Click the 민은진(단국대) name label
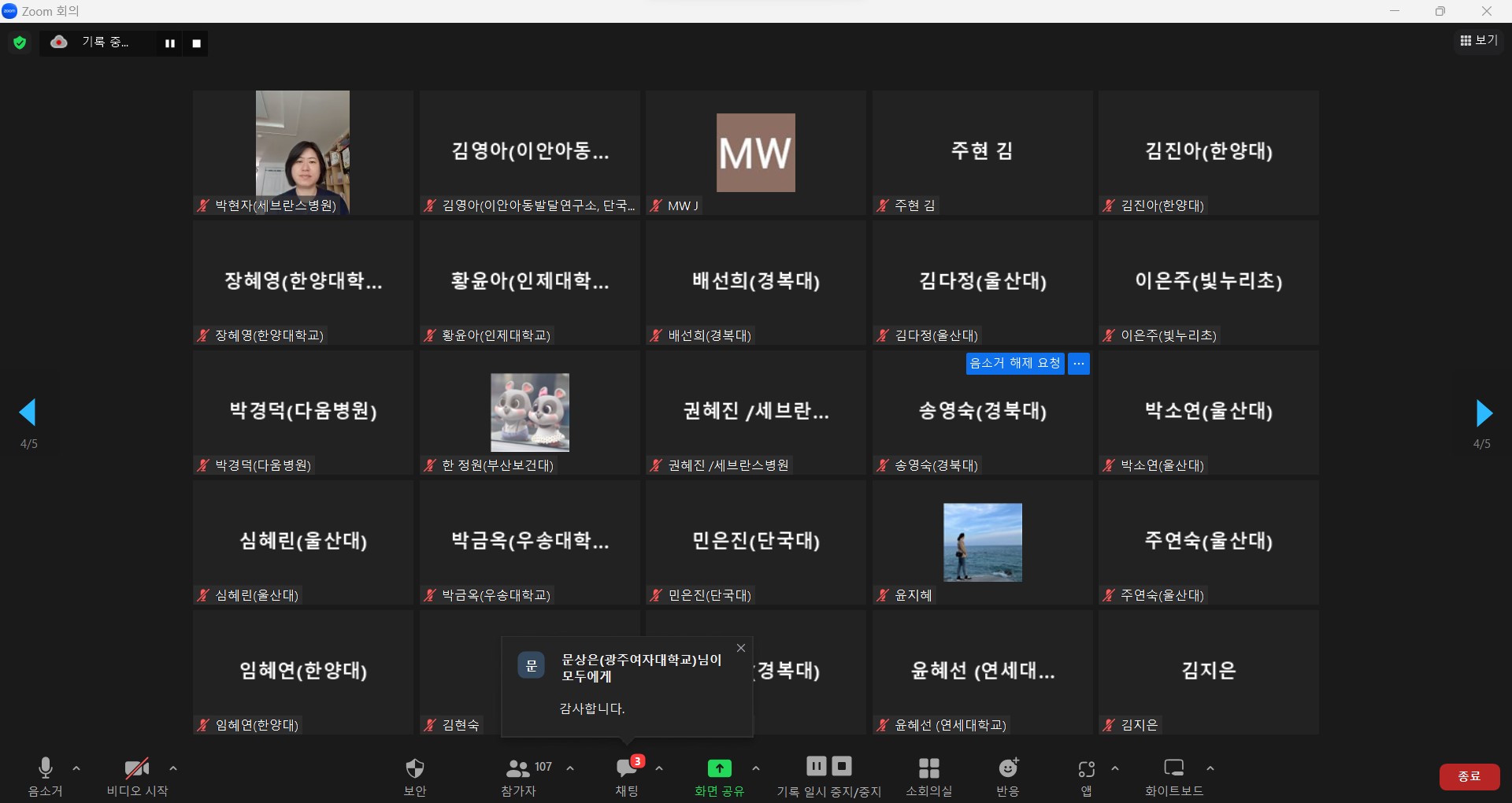This screenshot has height=803, width=1512. pos(710,595)
